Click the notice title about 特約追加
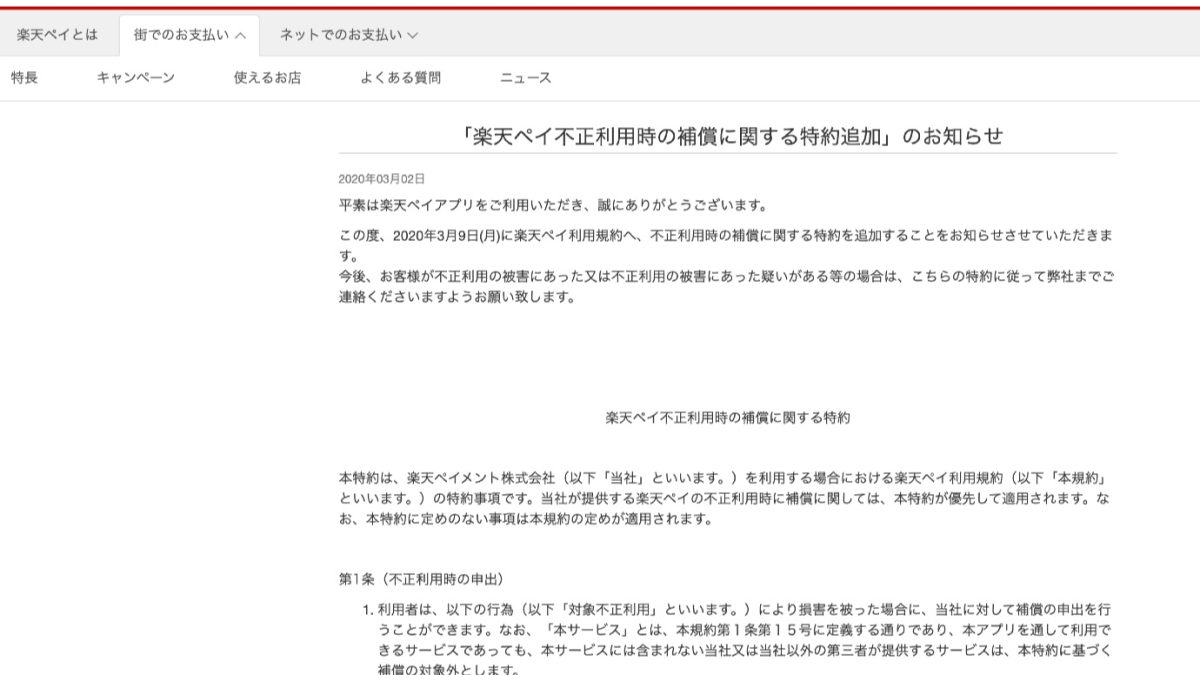 pos(727,136)
